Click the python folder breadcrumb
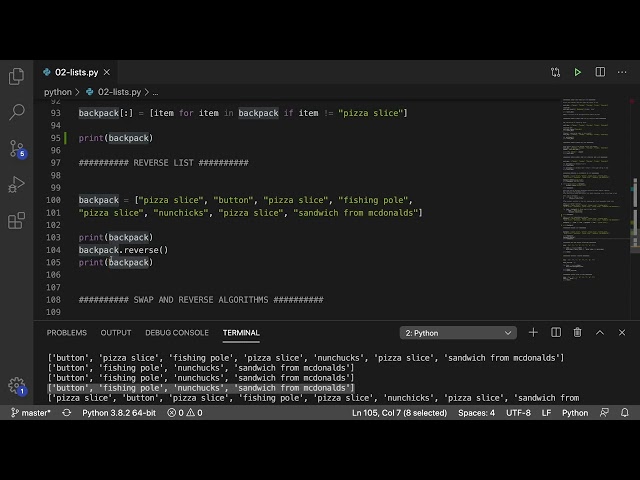 click(58, 92)
